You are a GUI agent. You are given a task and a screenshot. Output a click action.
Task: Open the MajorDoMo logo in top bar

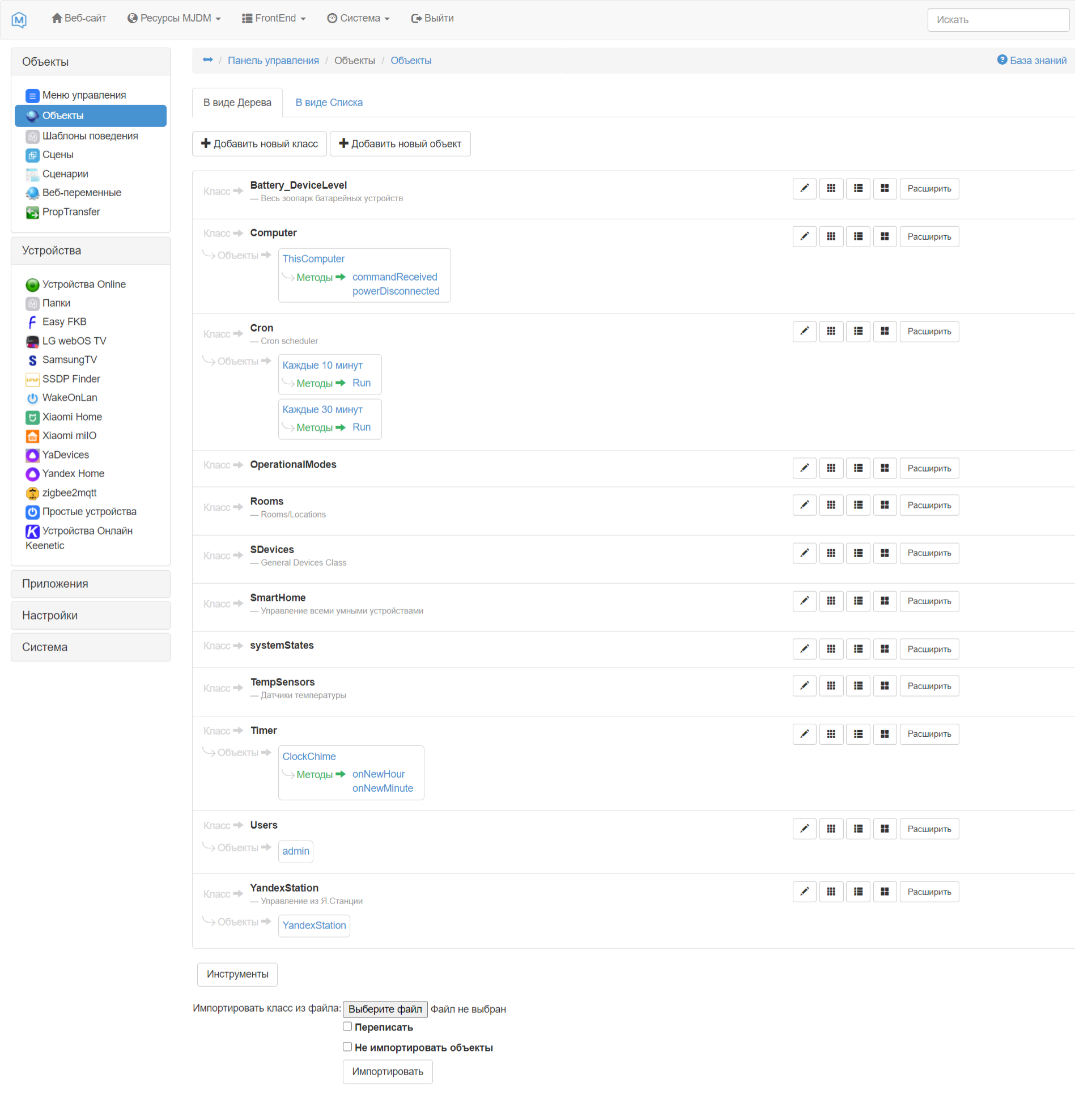tap(19, 19)
